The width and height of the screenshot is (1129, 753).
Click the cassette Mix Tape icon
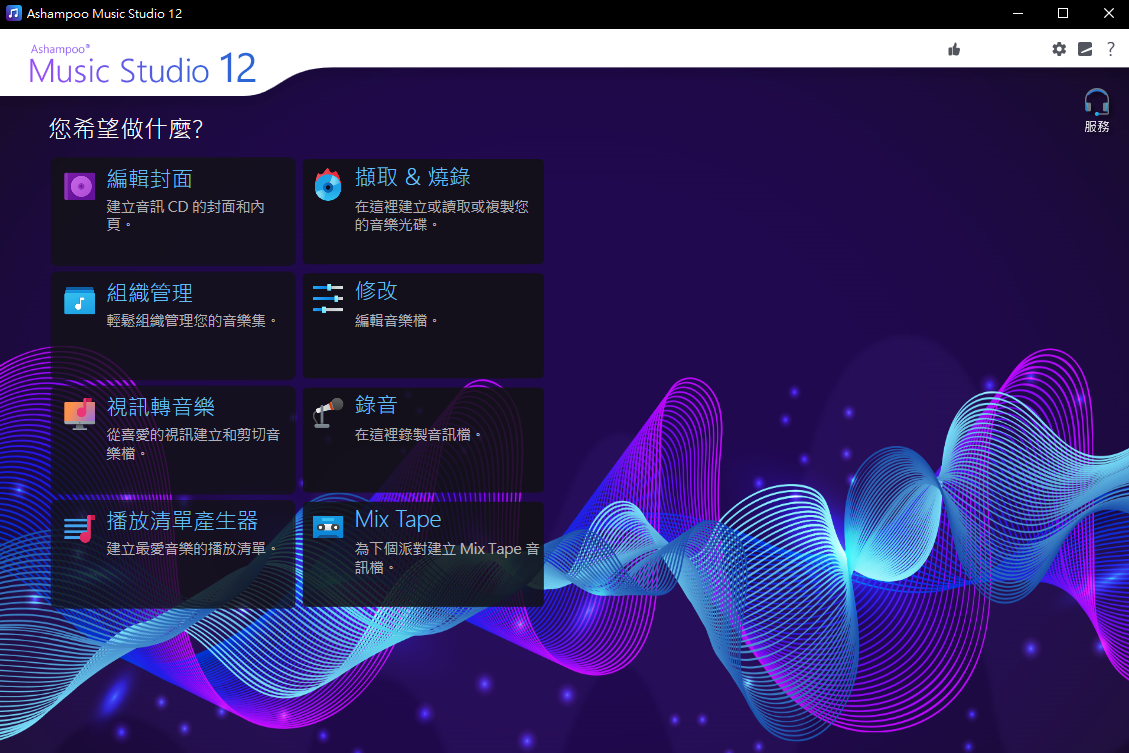point(328,527)
